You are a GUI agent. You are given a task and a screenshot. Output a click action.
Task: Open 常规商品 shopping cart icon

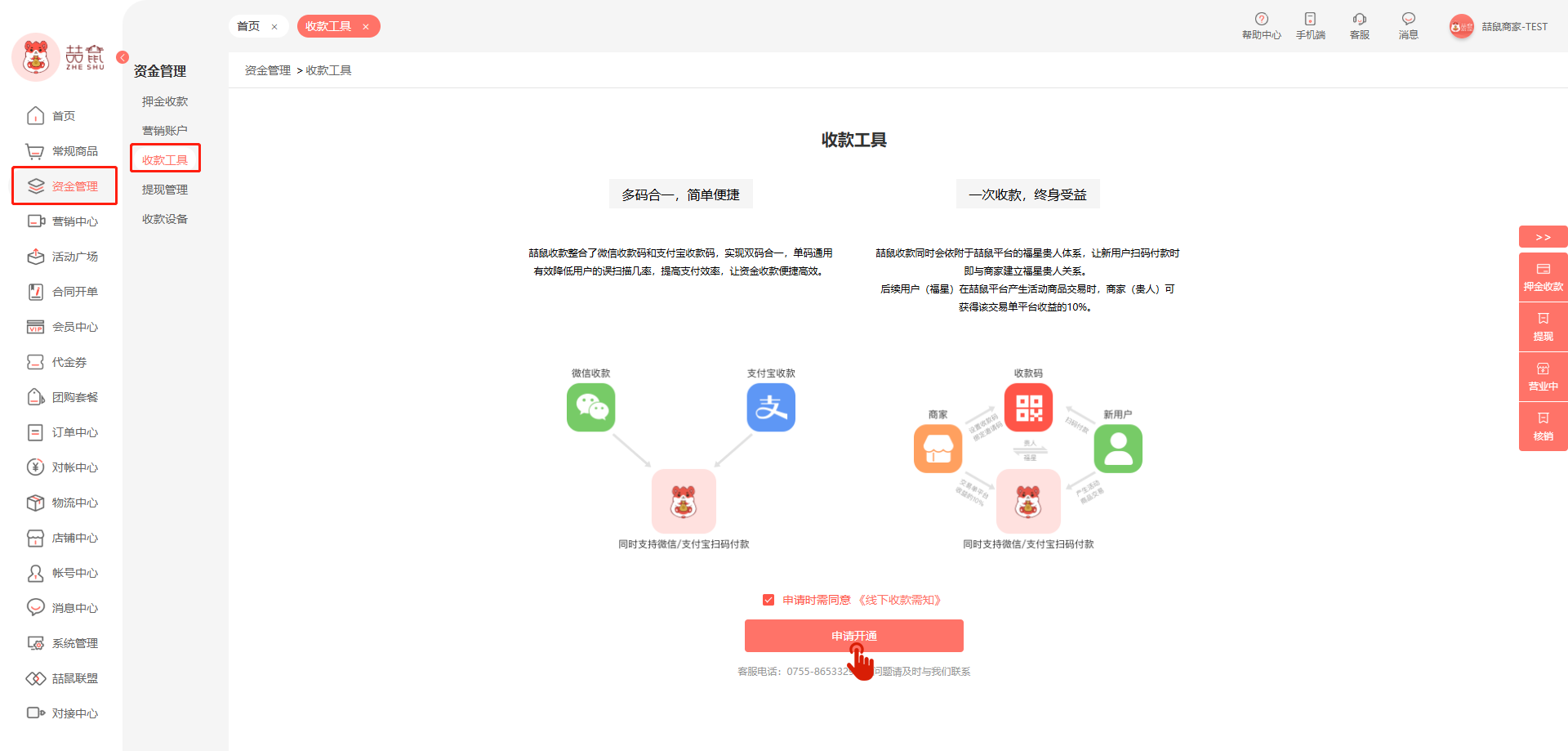pos(35,151)
